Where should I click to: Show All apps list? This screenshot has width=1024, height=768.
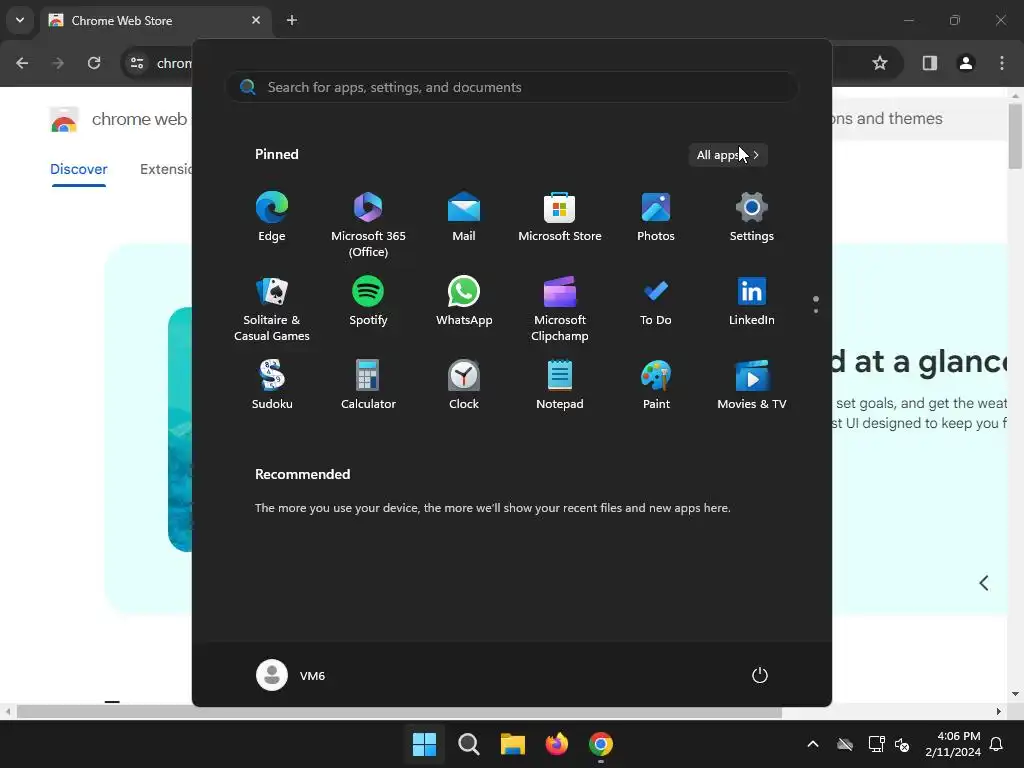pyautogui.click(x=728, y=155)
